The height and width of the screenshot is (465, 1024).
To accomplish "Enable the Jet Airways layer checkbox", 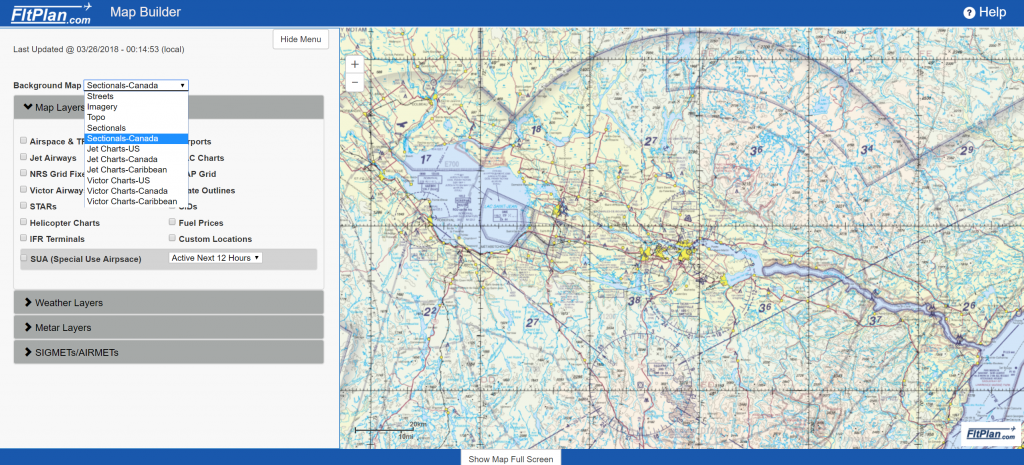I will click(23, 157).
